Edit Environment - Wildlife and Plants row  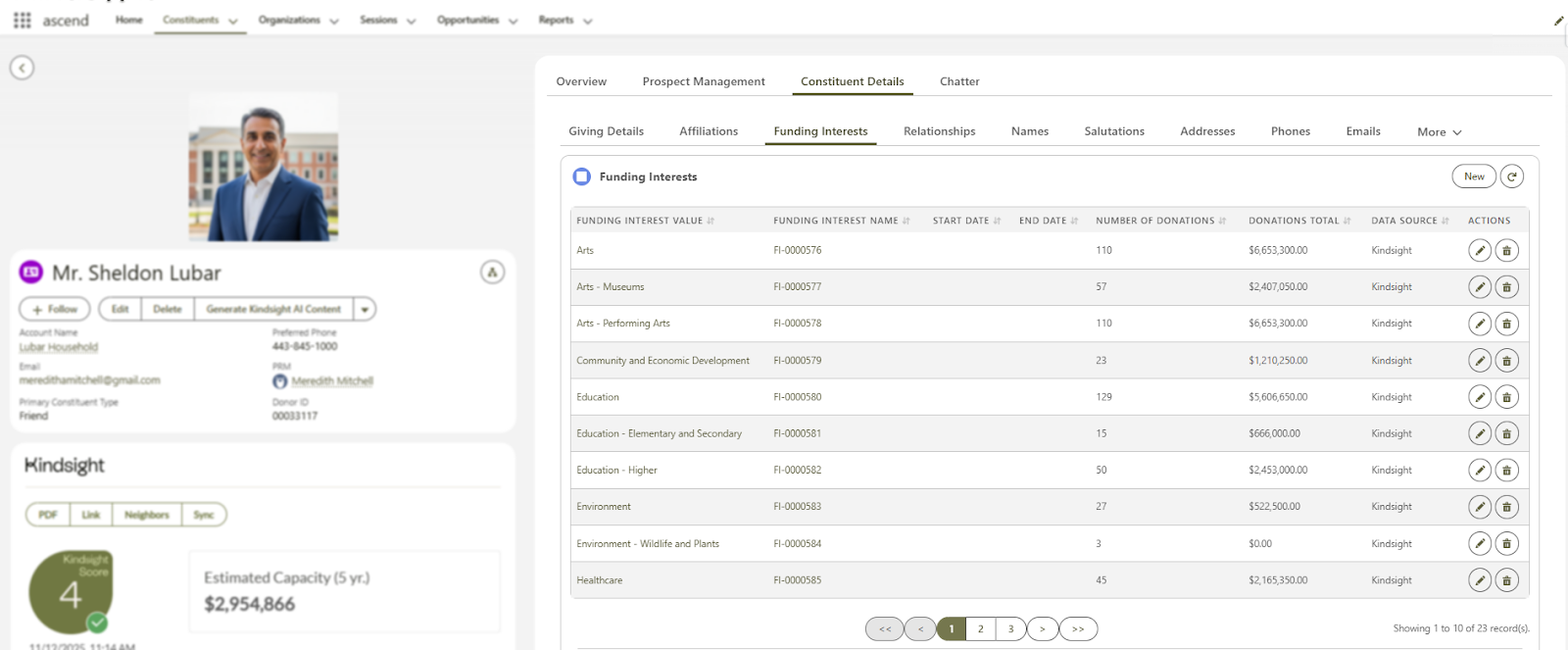point(1480,544)
